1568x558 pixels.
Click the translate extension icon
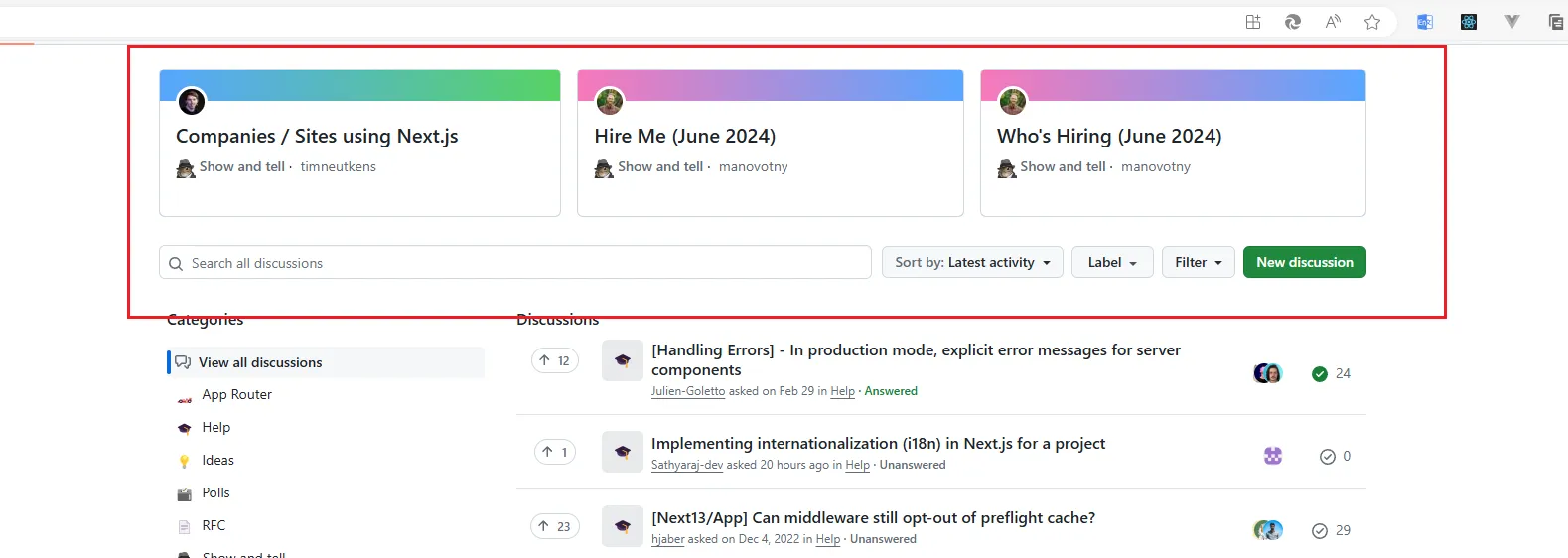tap(1425, 22)
